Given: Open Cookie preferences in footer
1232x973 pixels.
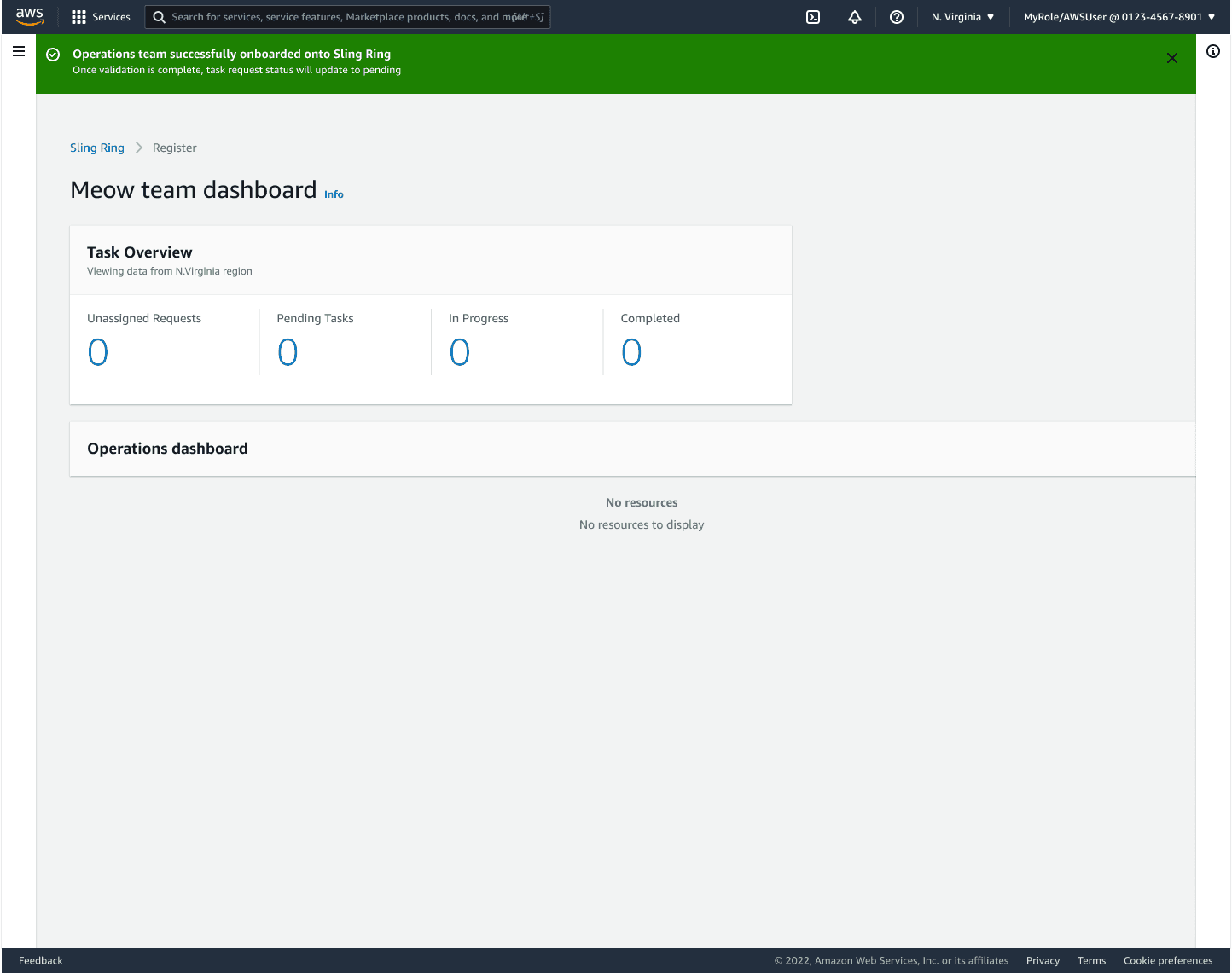Looking at the screenshot, I should pyautogui.click(x=1168, y=960).
